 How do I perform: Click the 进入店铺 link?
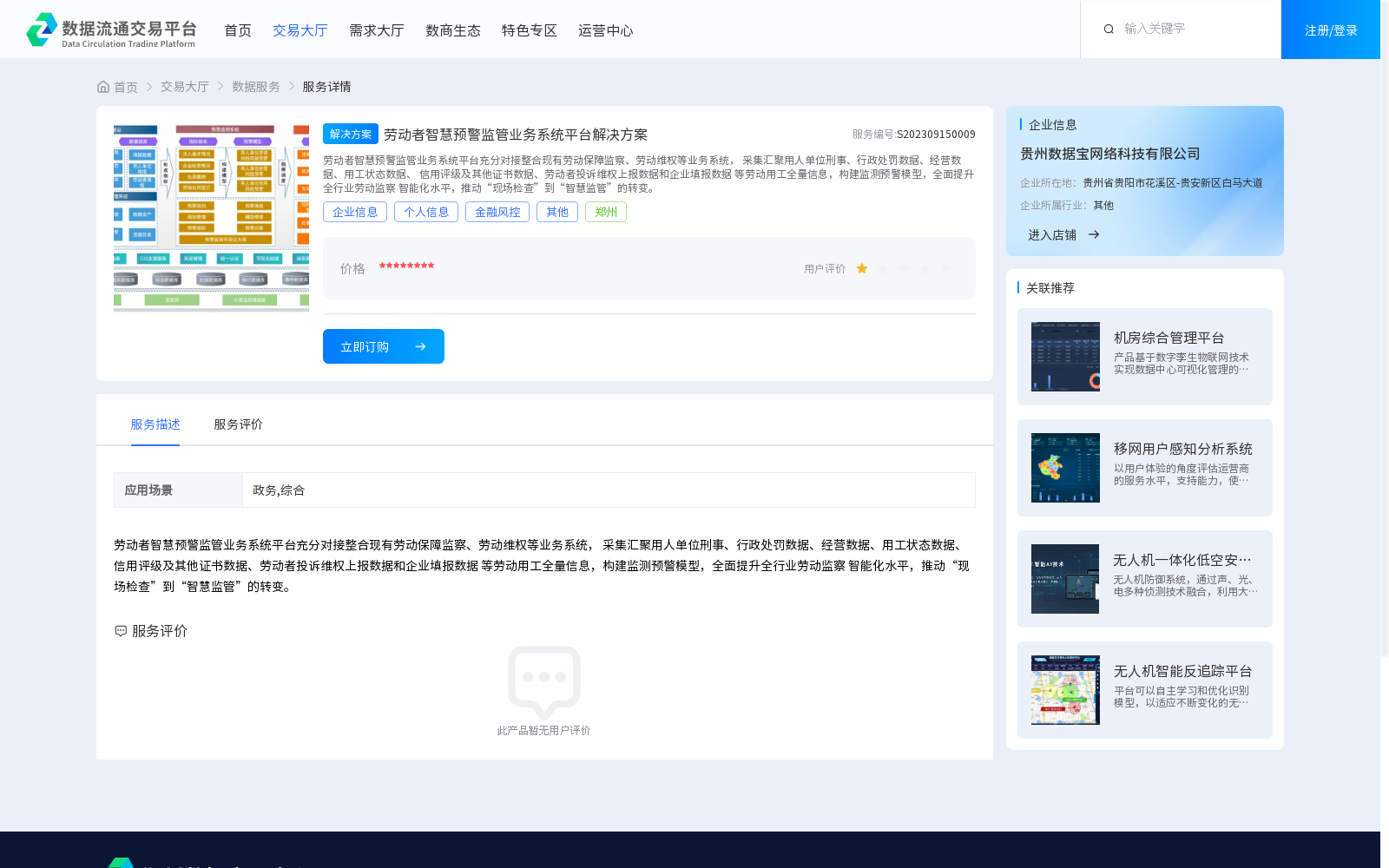[x=1052, y=234]
